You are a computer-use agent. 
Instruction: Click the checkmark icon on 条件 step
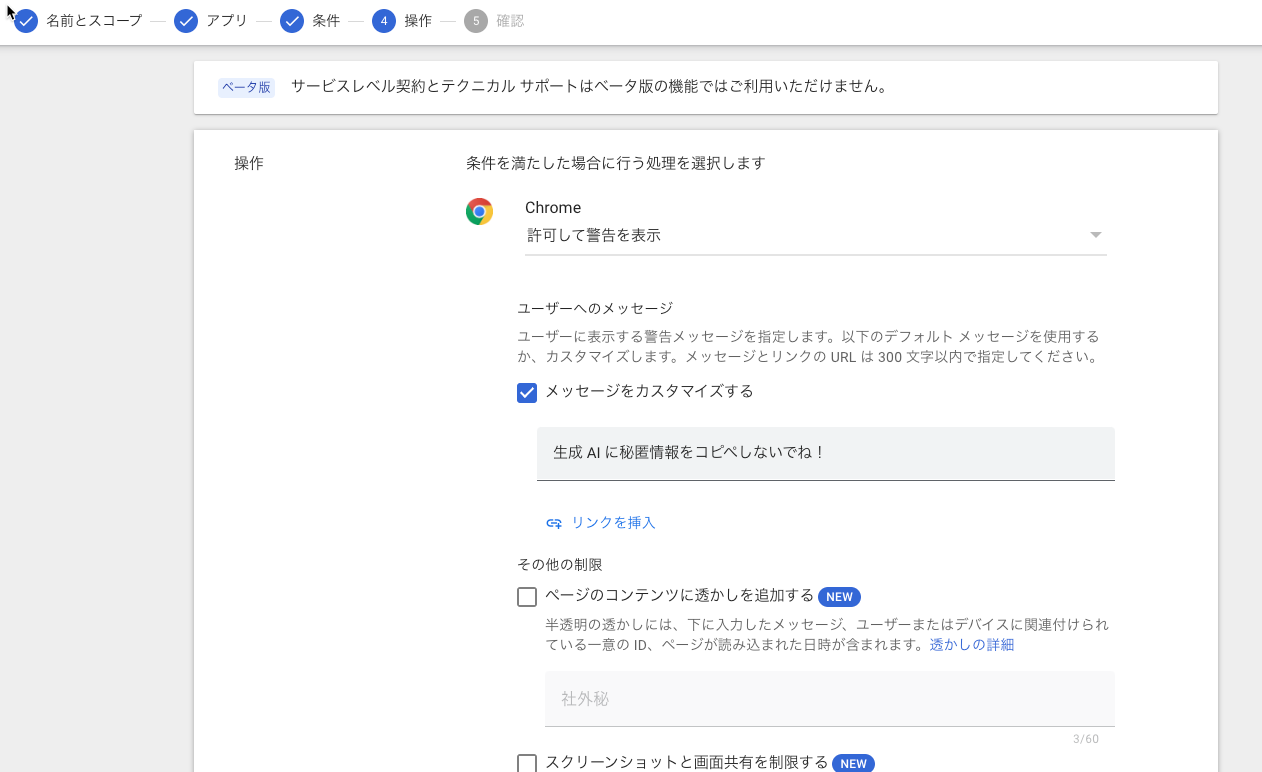pyautogui.click(x=290, y=20)
